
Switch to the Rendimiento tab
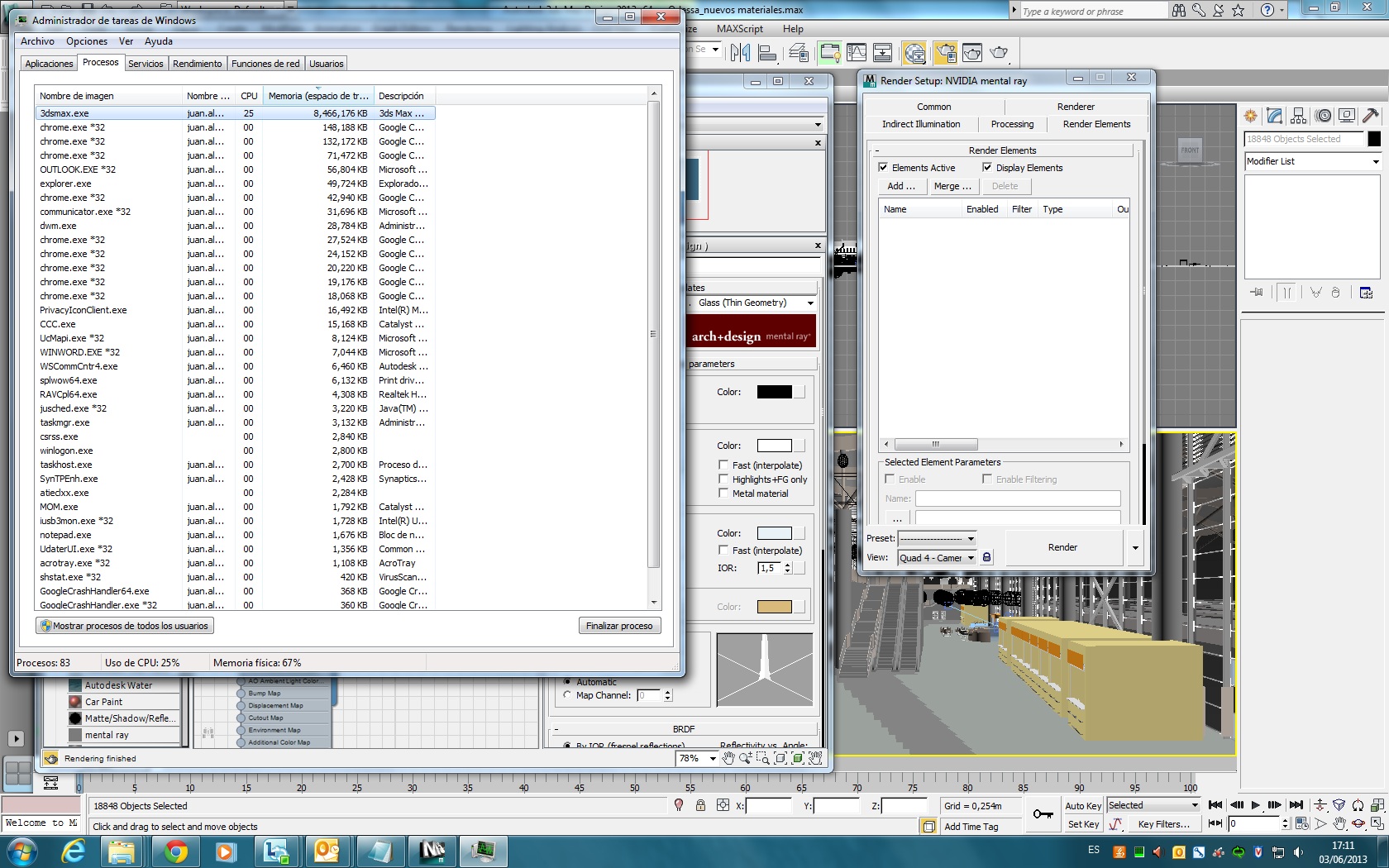point(198,64)
